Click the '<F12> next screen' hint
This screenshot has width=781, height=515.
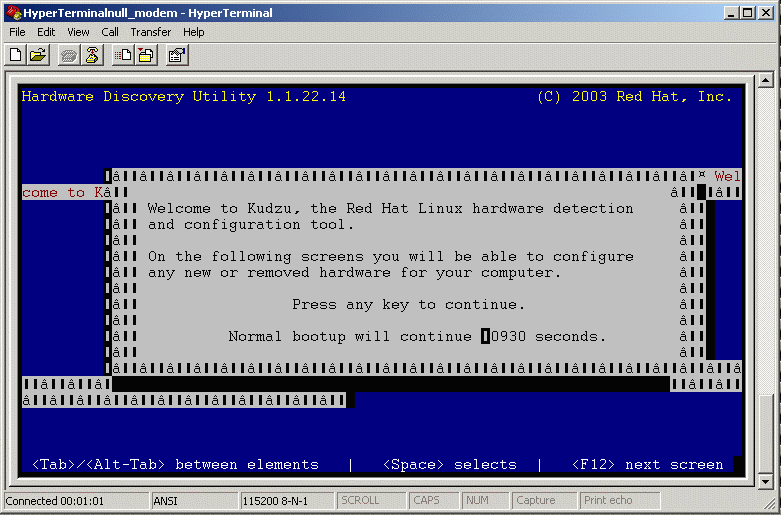[x=648, y=464]
